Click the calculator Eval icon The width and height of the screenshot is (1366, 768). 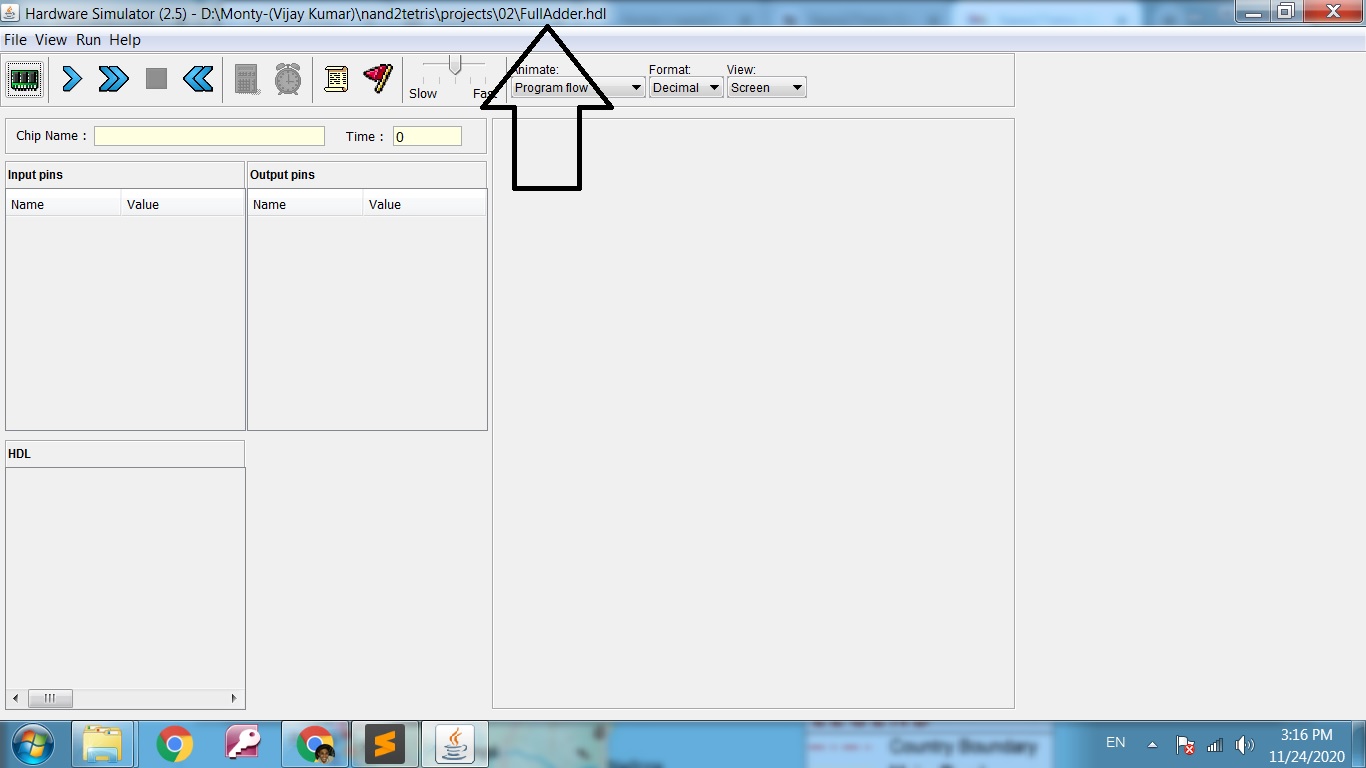[247, 79]
